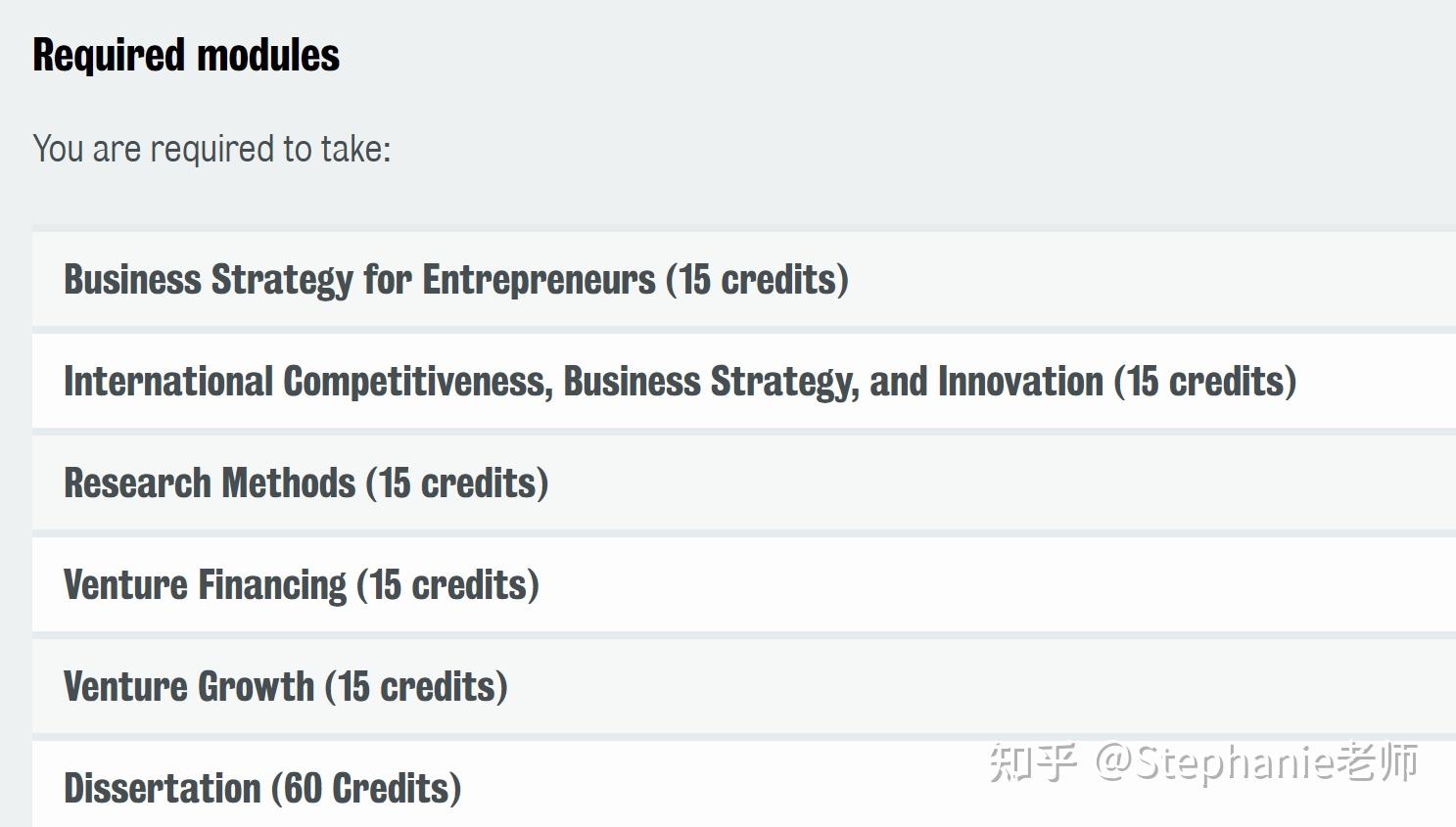Click the "Required modules" heading
The image size is (1456, 827).
pyautogui.click(x=186, y=56)
